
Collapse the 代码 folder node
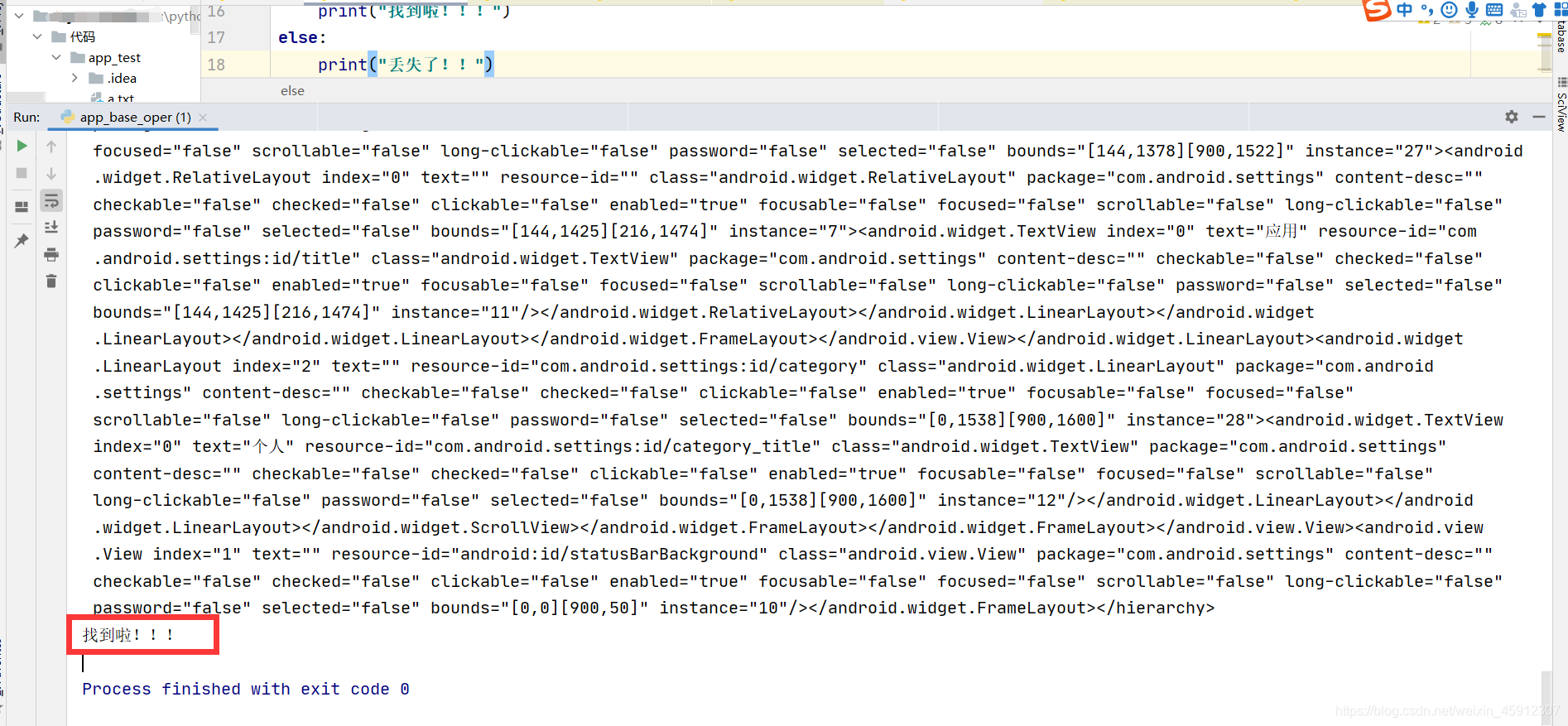pyautogui.click(x=37, y=36)
